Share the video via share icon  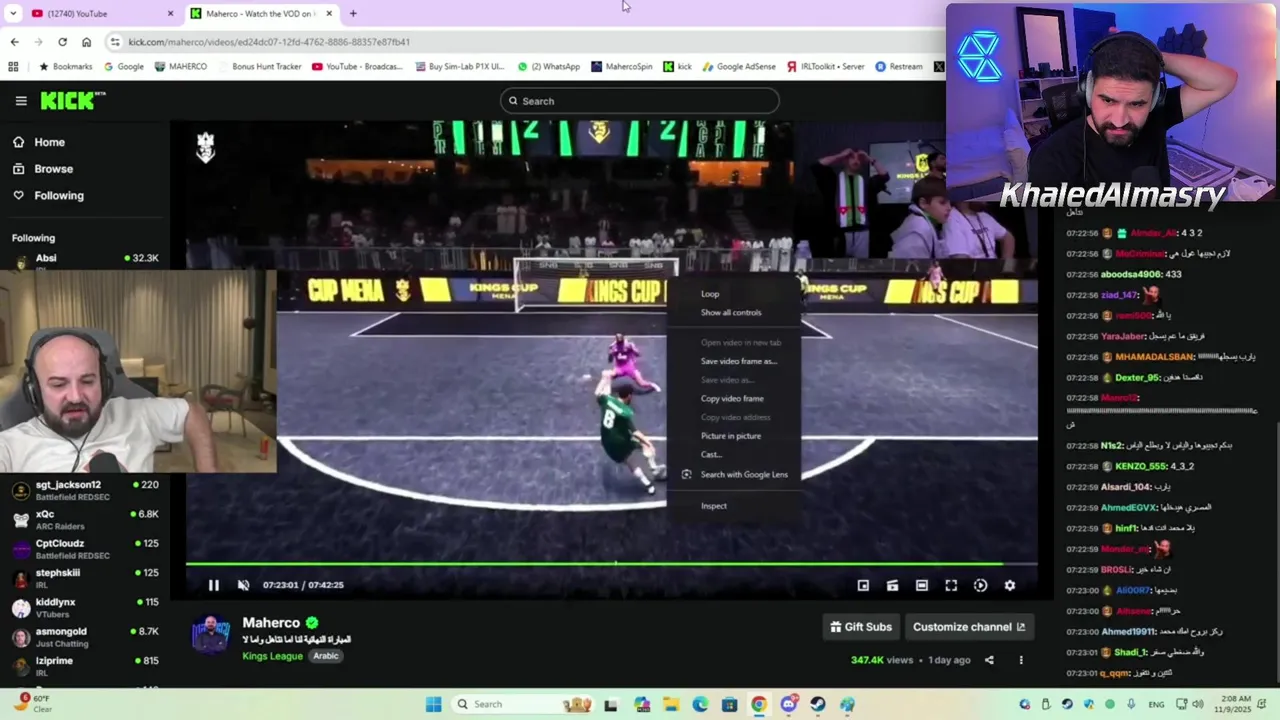click(989, 660)
